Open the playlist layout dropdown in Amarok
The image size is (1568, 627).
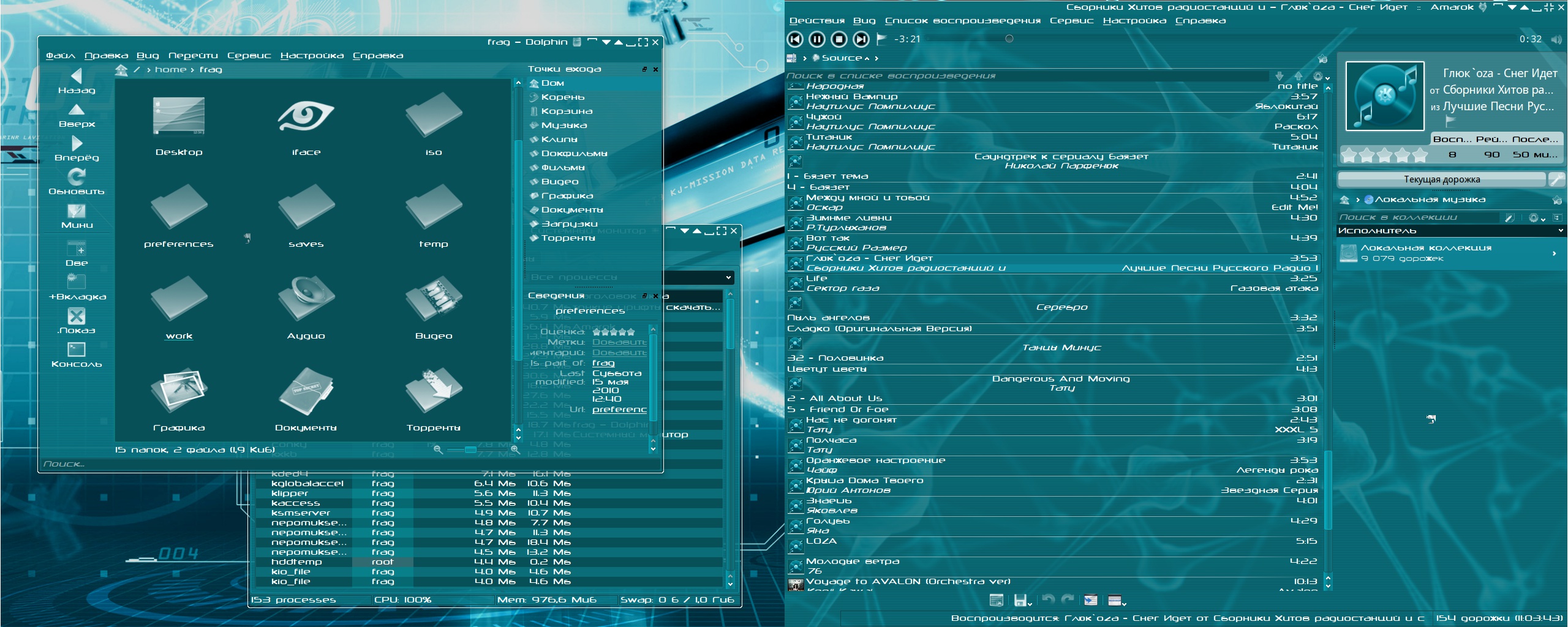(1117, 600)
